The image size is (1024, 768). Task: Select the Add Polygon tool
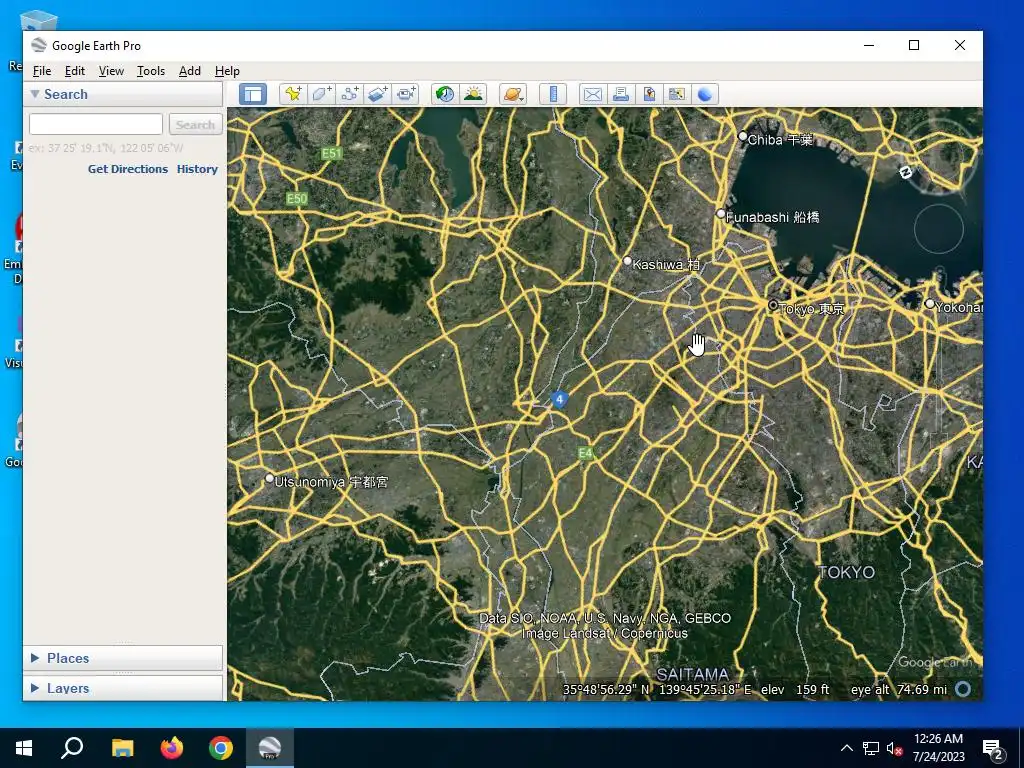click(x=321, y=94)
